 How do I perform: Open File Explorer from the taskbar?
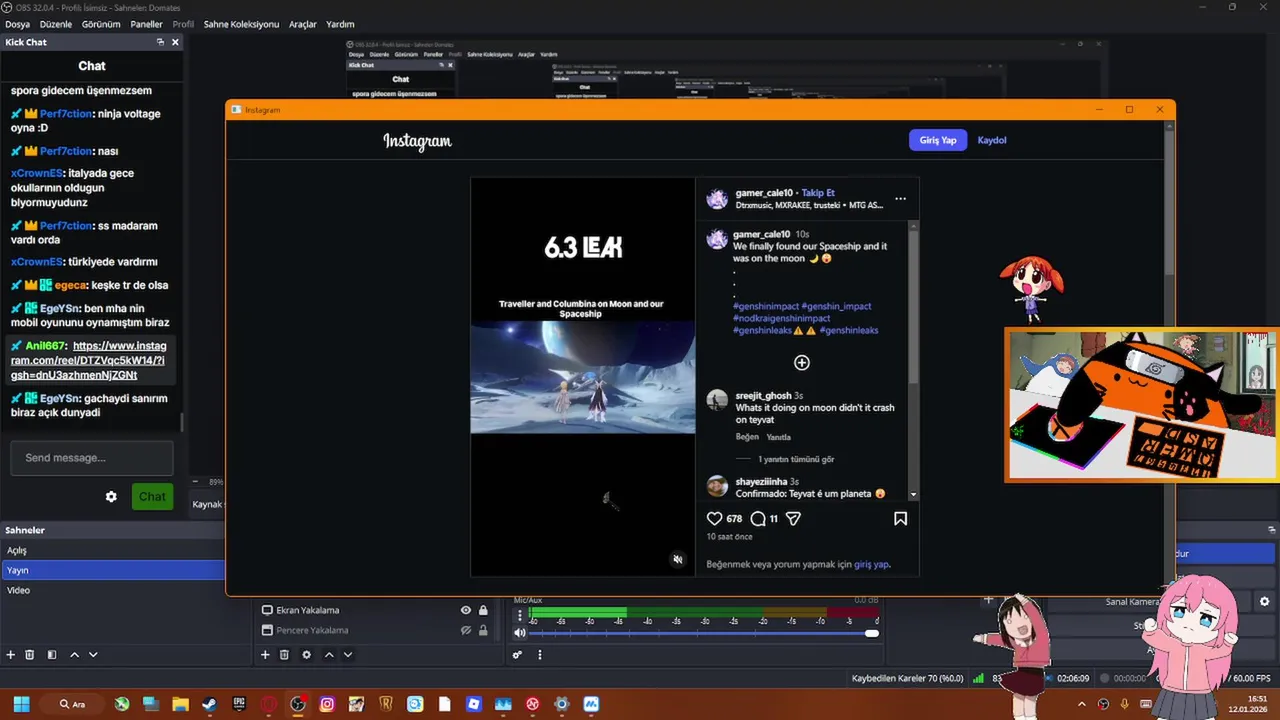(180, 704)
